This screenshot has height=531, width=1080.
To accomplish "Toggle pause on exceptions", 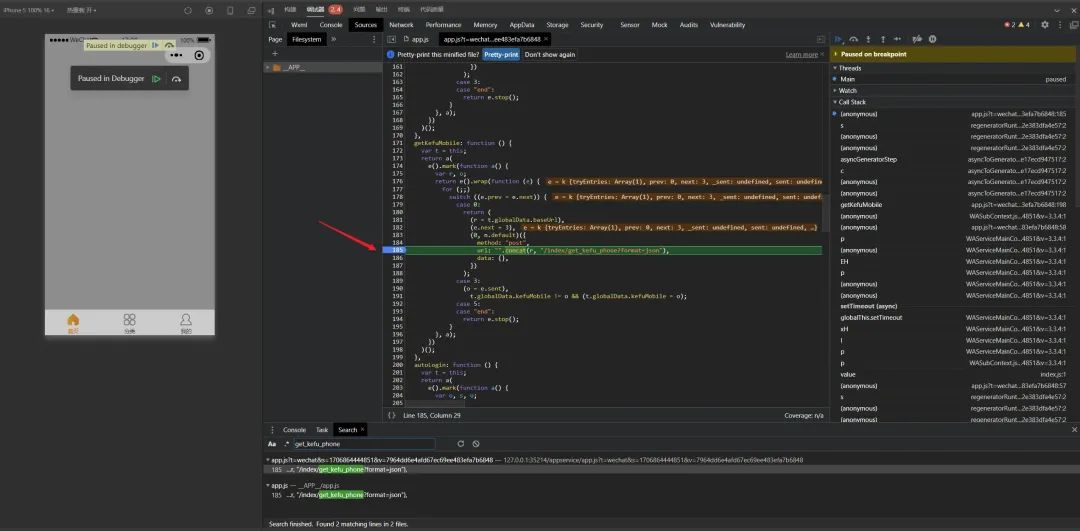I will (x=933, y=39).
